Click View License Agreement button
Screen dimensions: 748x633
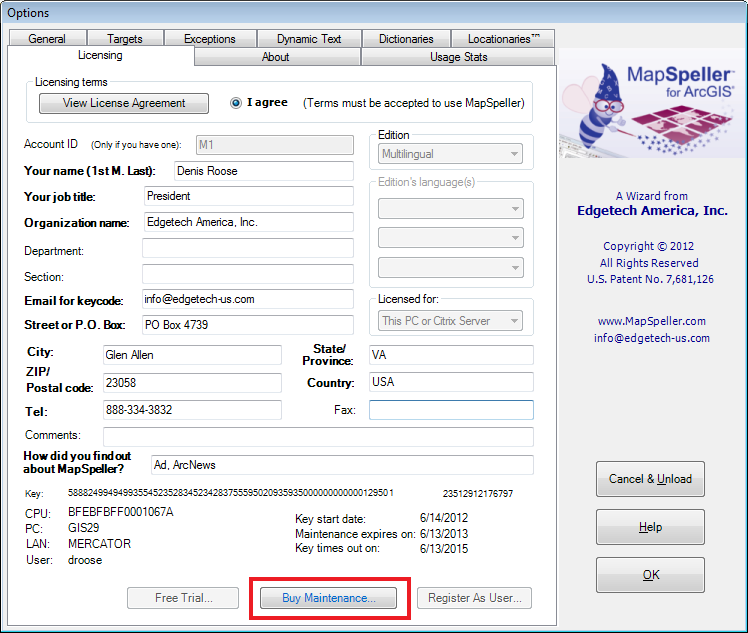124,103
